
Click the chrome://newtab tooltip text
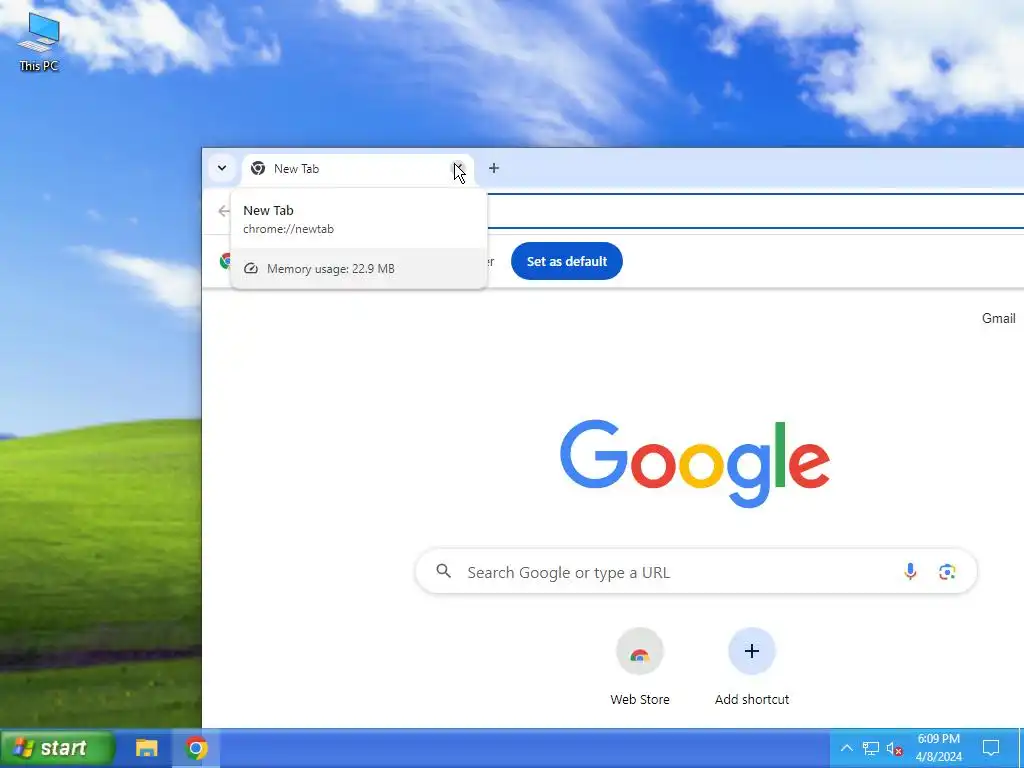coord(288,229)
